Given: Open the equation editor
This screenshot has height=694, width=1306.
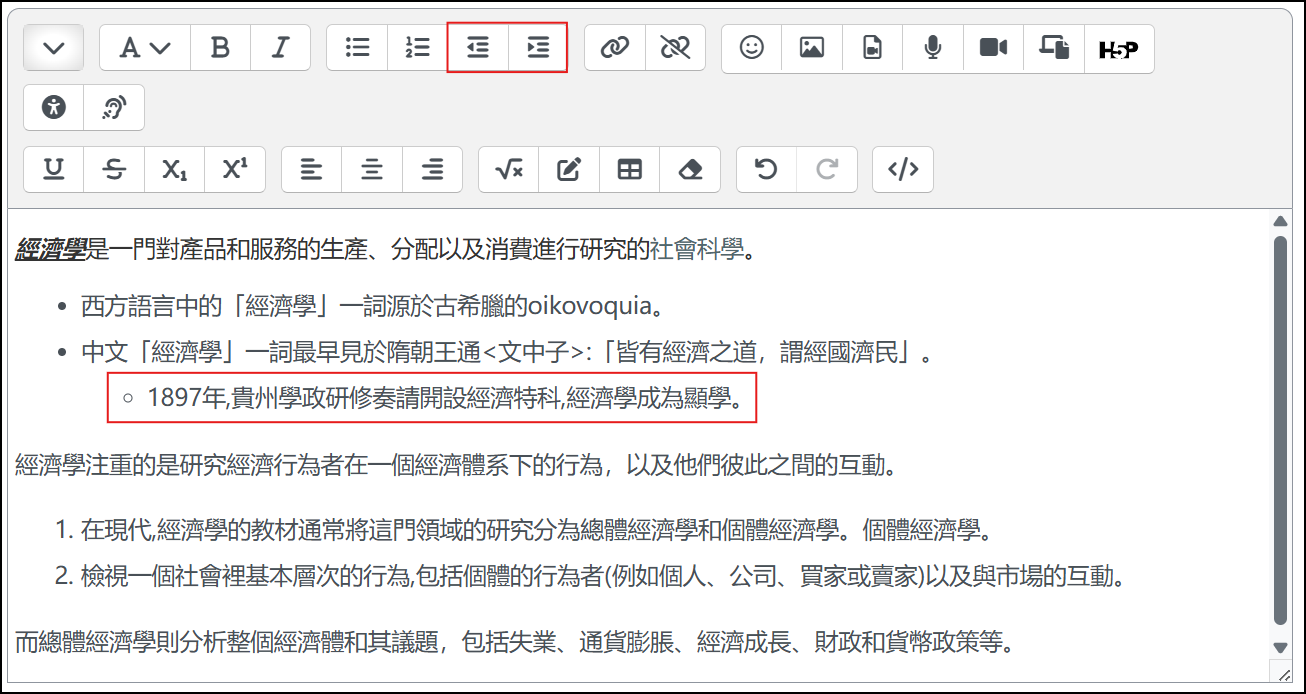Looking at the screenshot, I should tap(509, 169).
